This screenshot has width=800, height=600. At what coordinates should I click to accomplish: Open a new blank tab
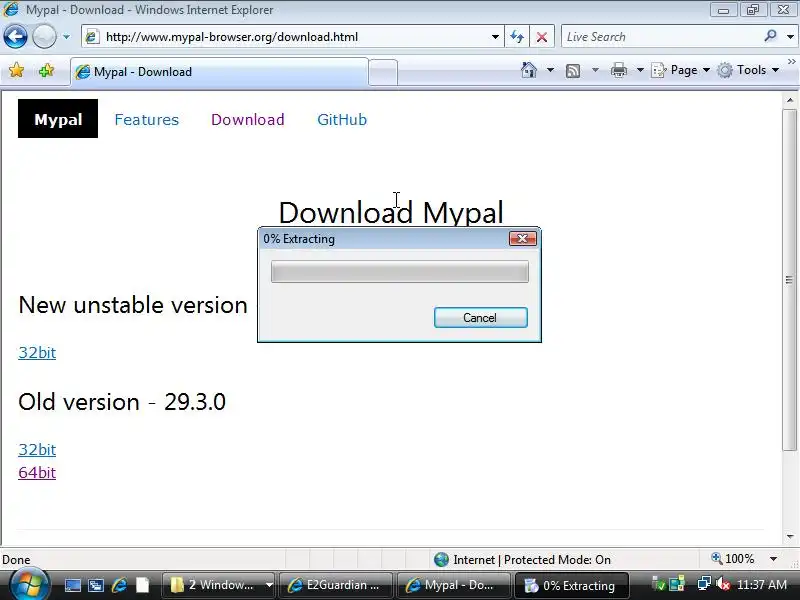pos(383,72)
